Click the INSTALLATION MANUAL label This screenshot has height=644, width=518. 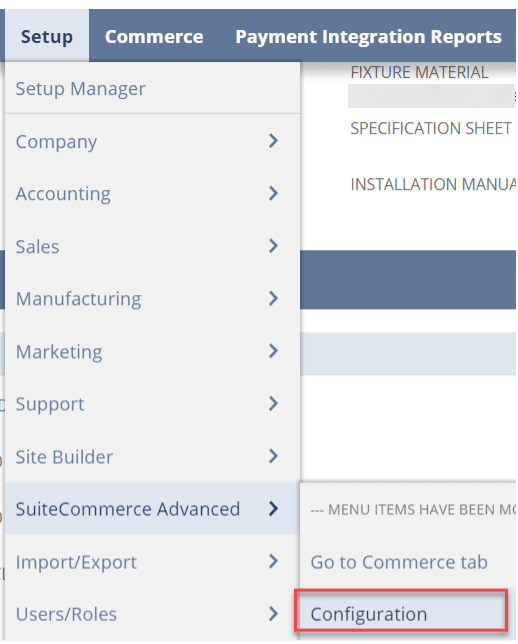tap(433, 184)
